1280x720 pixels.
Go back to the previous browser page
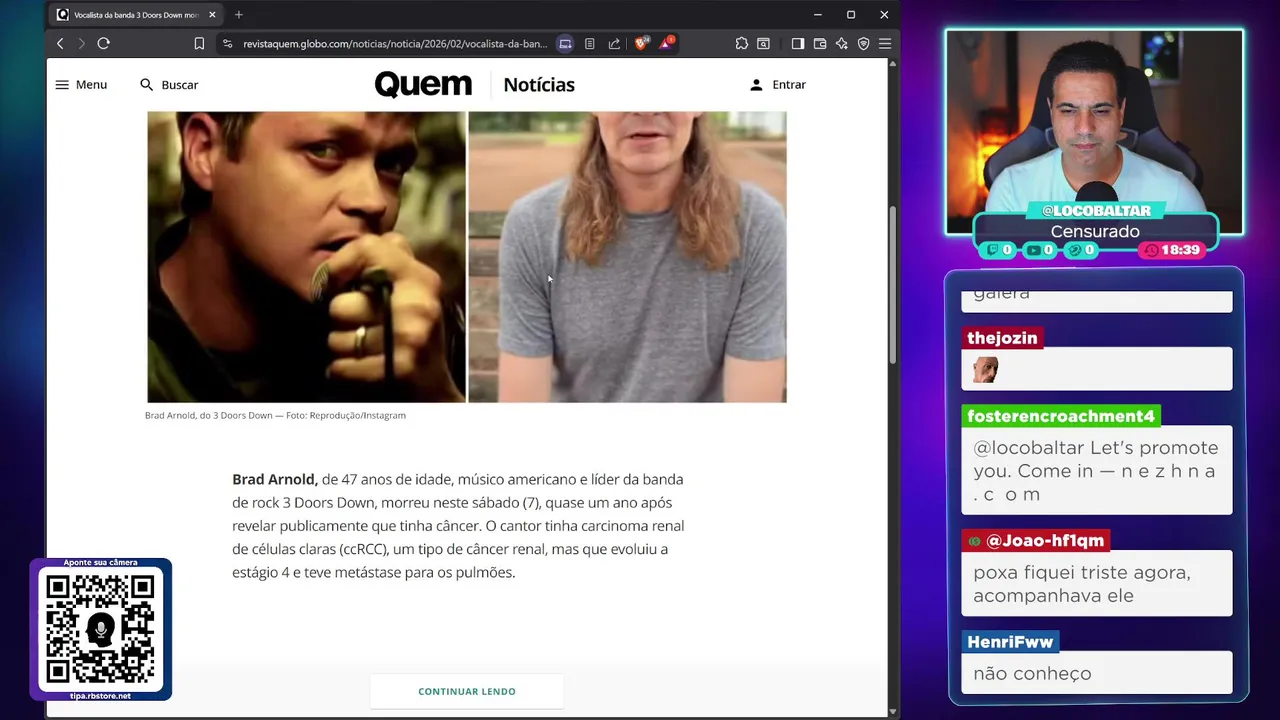(x=60, y=44)
